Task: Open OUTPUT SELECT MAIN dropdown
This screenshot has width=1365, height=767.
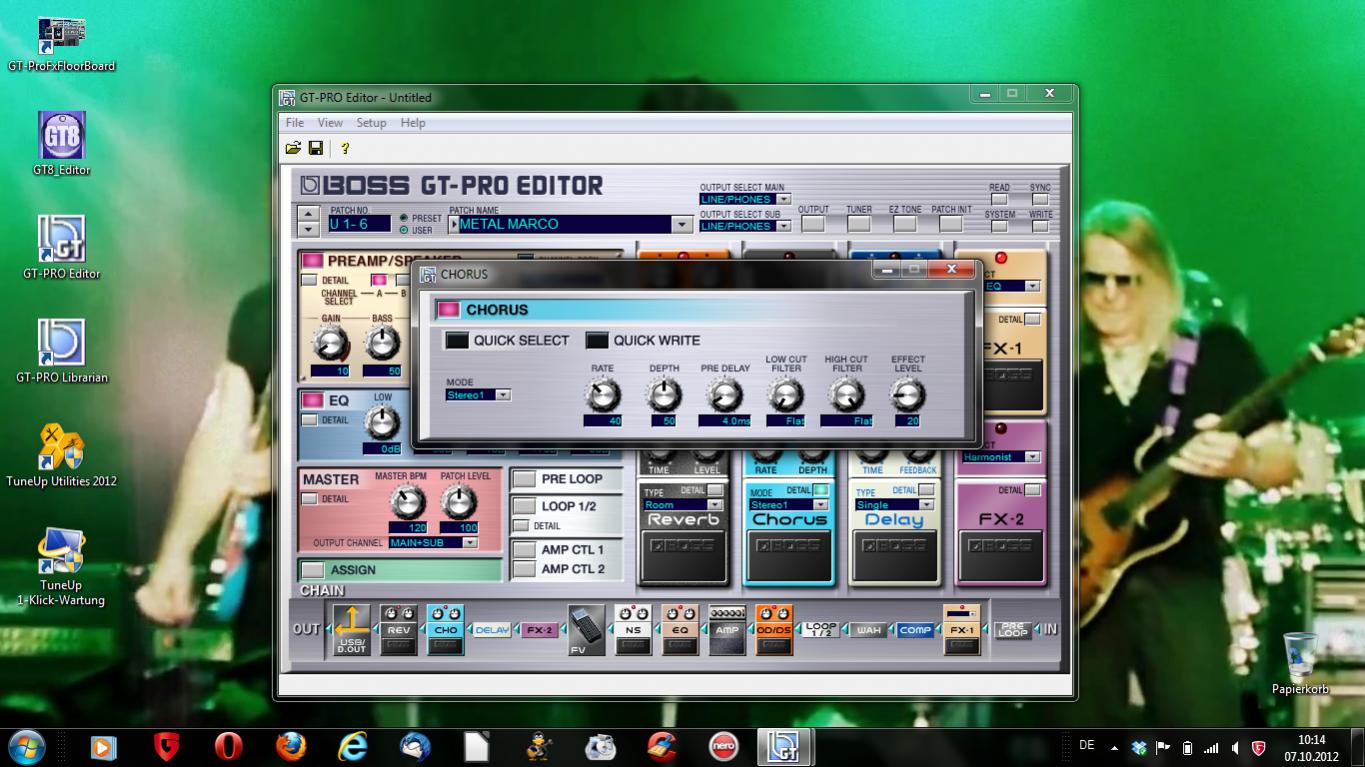Action: [x=783, y=199]
